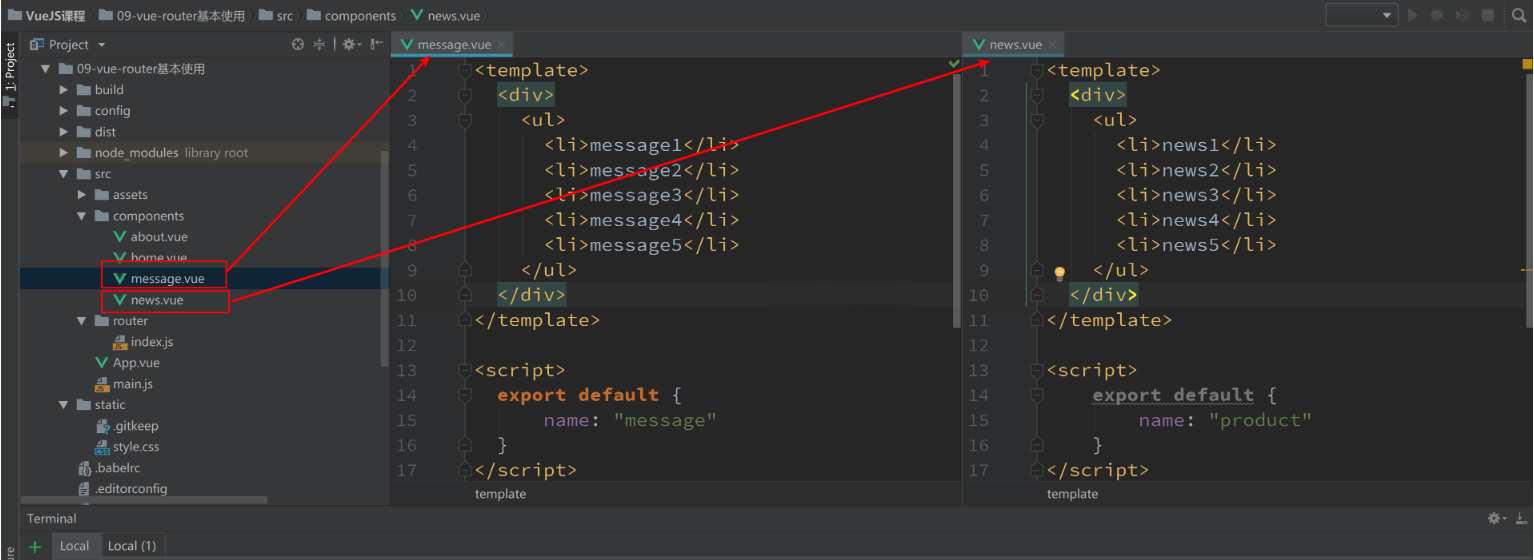Open the Terminal panel settings gear
This screenshot has width=1534, height=560.
point(1497,518)
